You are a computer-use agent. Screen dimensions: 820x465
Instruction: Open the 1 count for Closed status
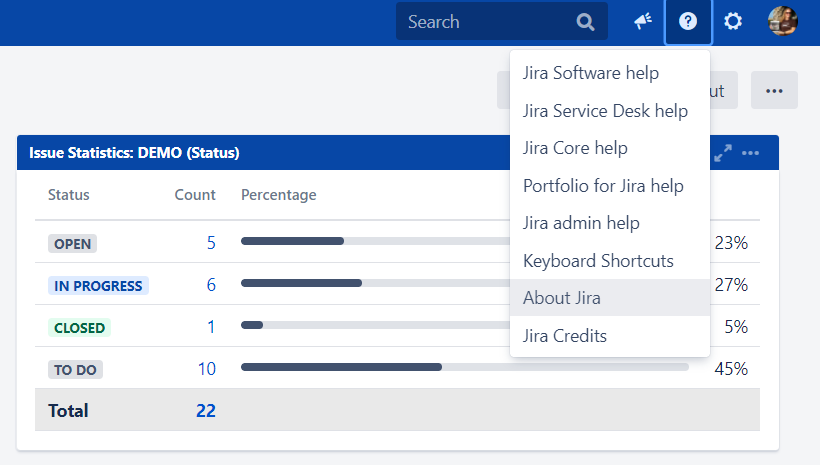coord(211,327)
